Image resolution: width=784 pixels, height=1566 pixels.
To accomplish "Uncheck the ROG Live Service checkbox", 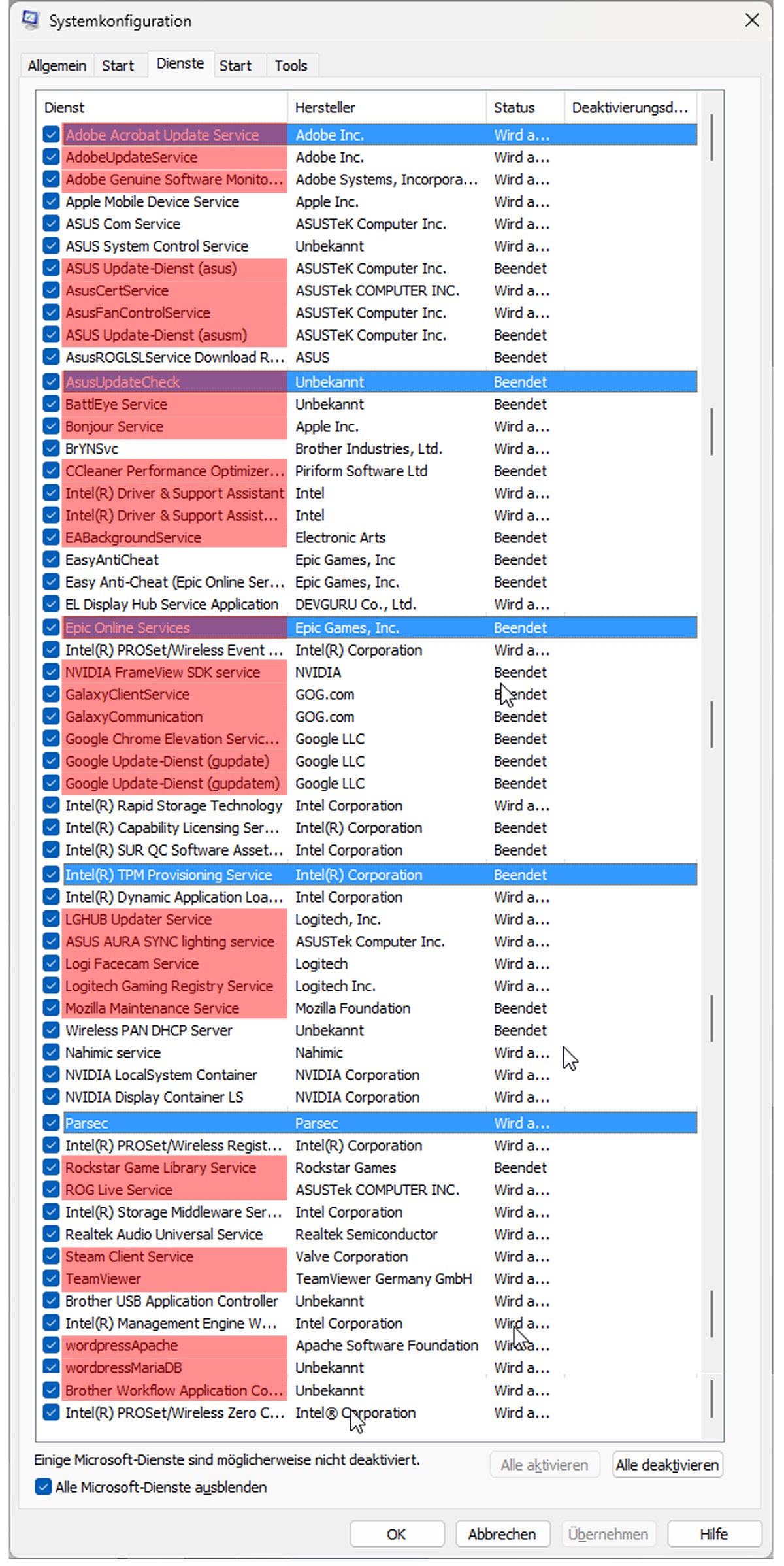I will pyautogui.click(x=51, y=1190).
